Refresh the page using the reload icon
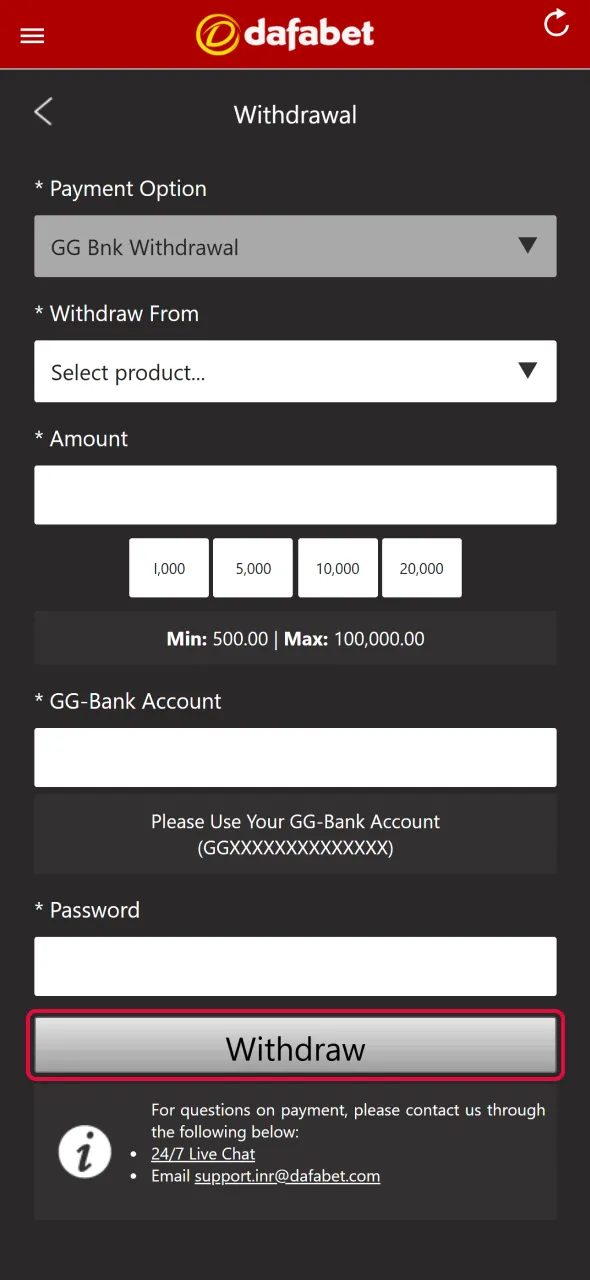 click(x=556, y=26)
